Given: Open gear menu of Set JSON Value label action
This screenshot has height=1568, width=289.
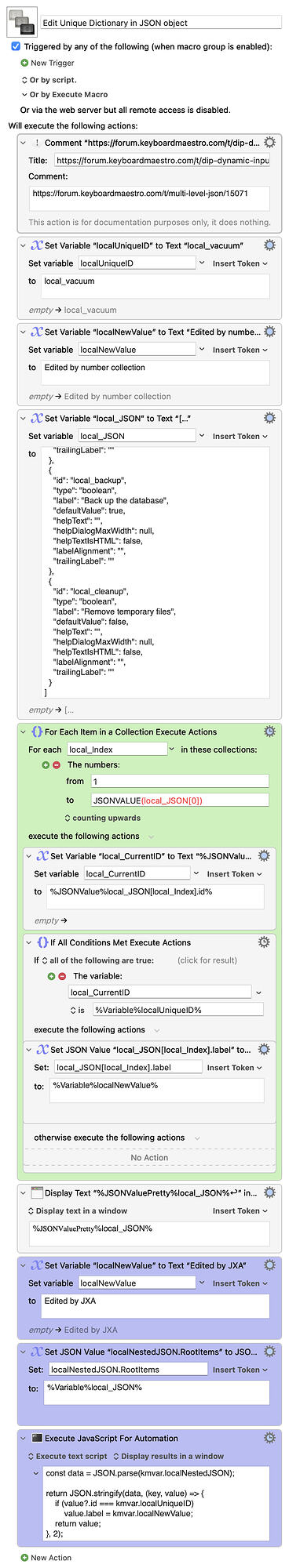Looking at the screenshot, I should coord(264,1049).
